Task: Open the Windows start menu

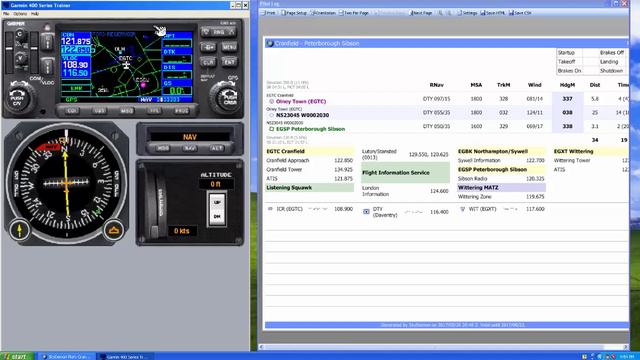Action: tap(17, 356)
